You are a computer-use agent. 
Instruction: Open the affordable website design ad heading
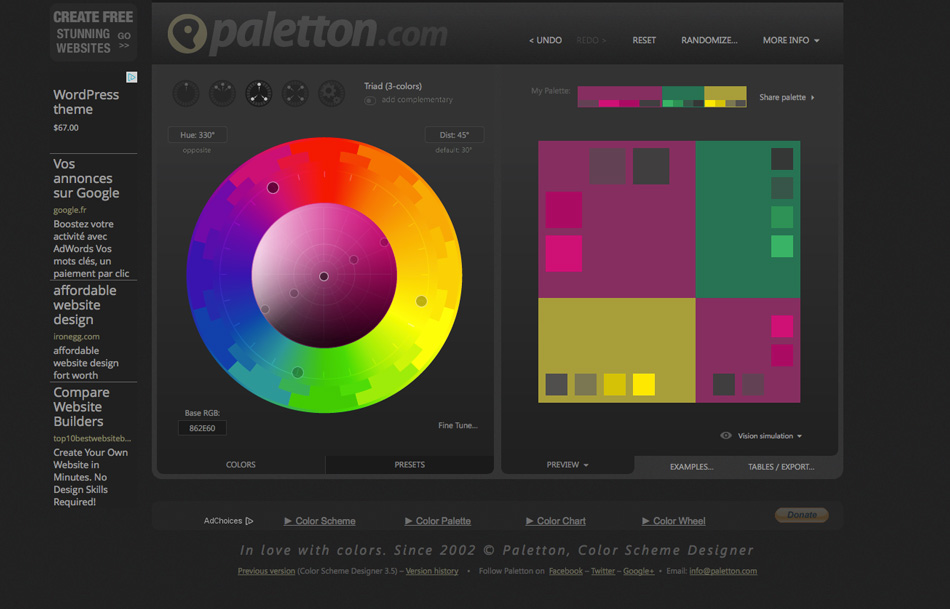[x=85, y=305]
